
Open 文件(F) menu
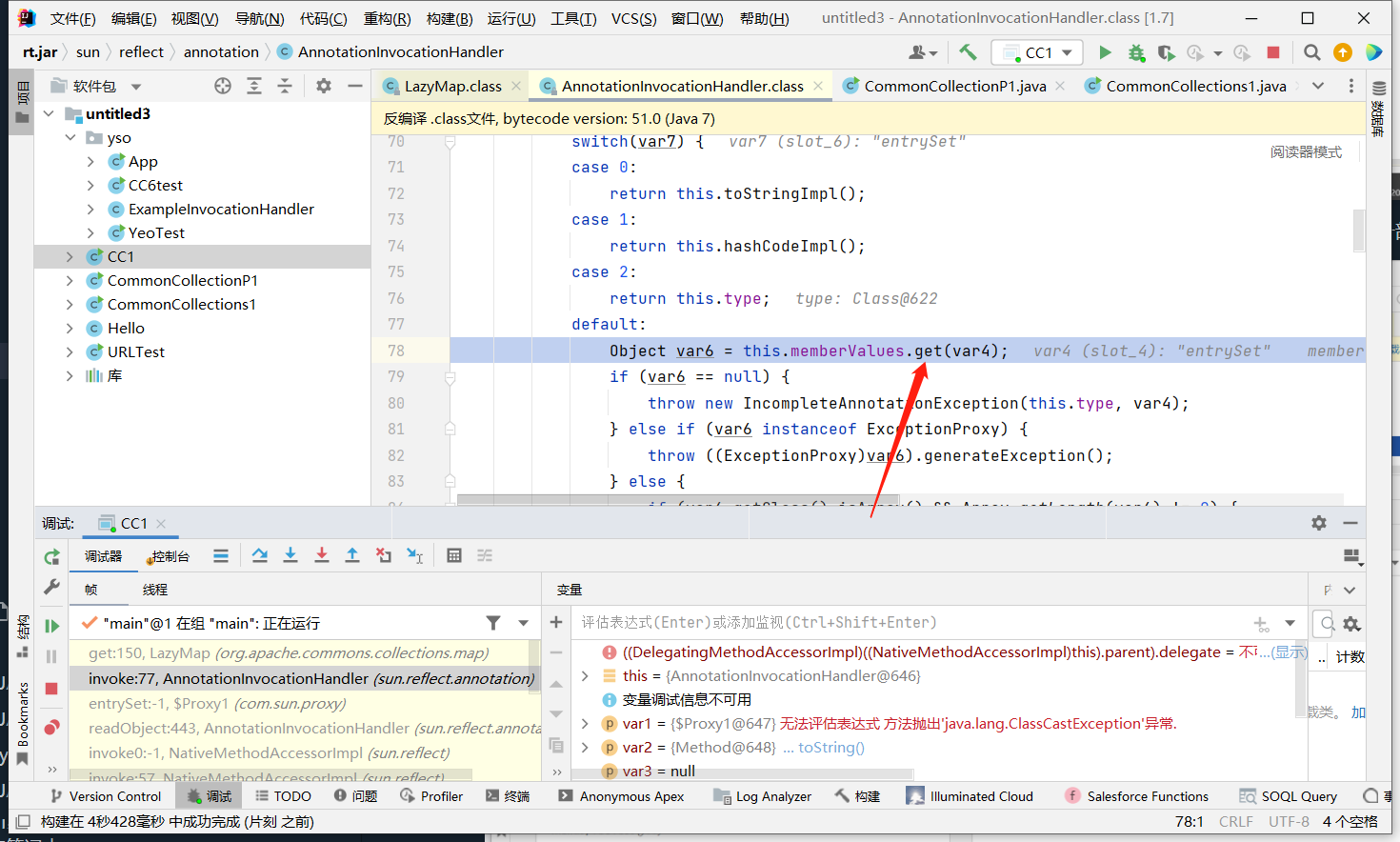coord(73,18)
